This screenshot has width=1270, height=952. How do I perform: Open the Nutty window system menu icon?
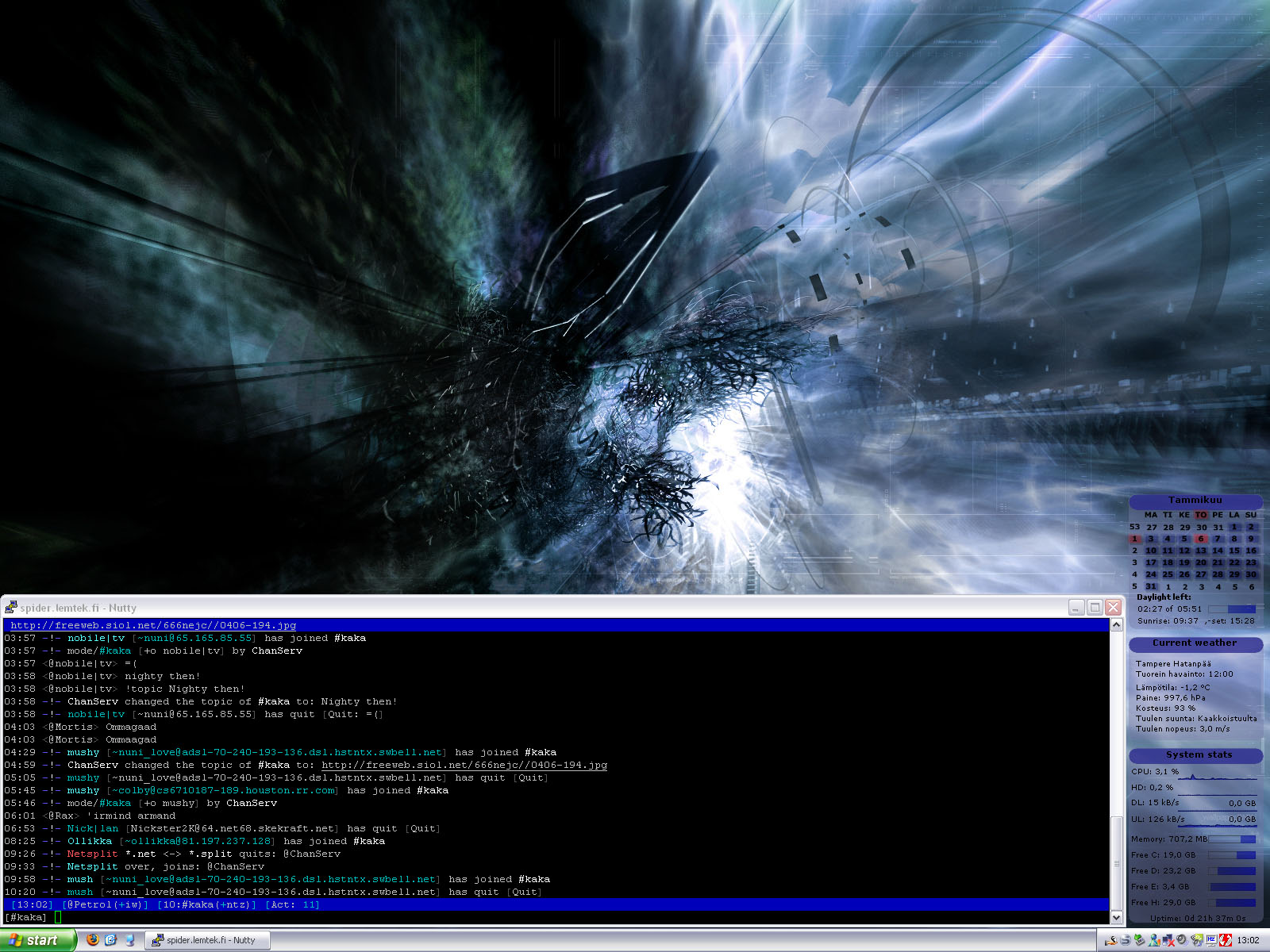tap(10, 608)
